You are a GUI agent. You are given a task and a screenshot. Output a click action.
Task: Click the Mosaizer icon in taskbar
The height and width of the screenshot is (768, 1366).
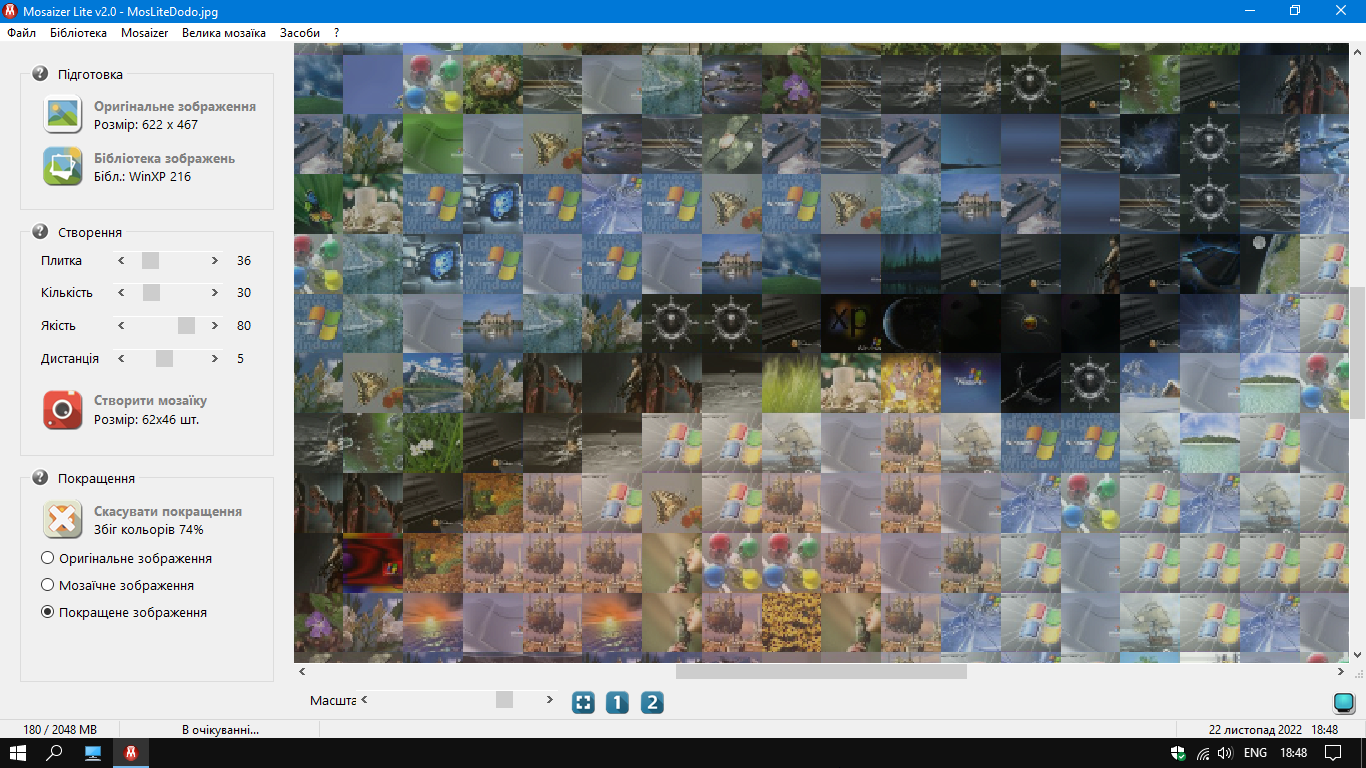pos(130,753)
